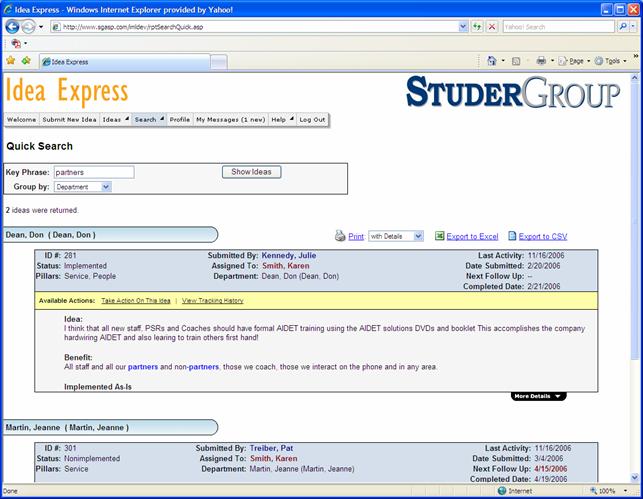Expand the toolbar overflow chevron

tap(636, 56)
